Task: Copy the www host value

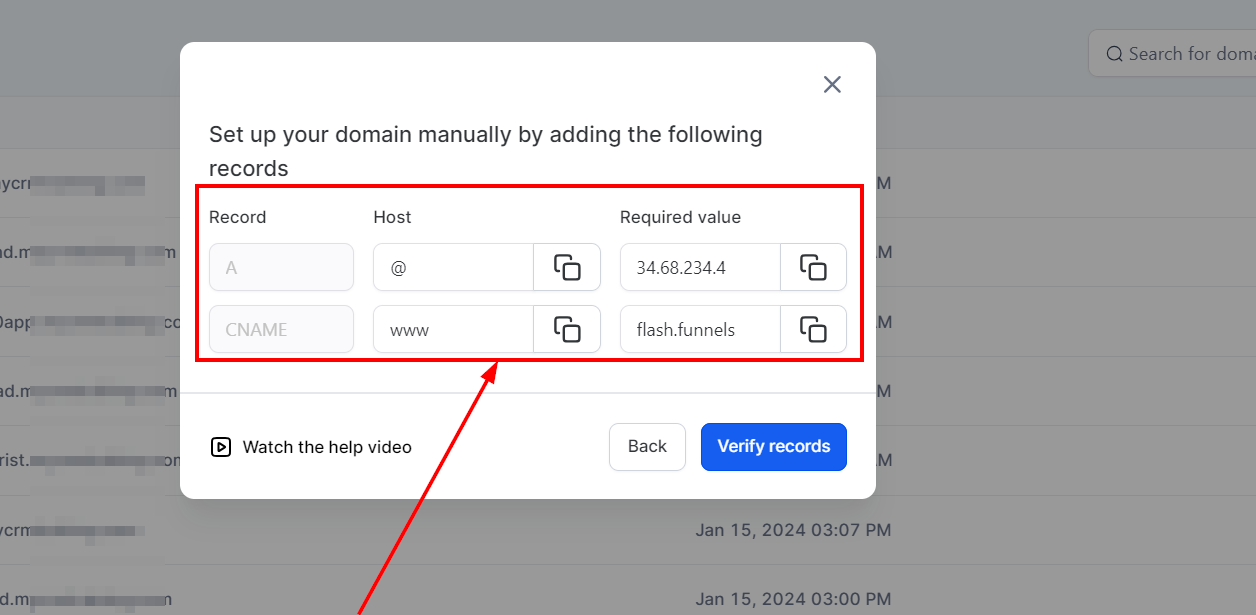Action: (x=567, y=329)
